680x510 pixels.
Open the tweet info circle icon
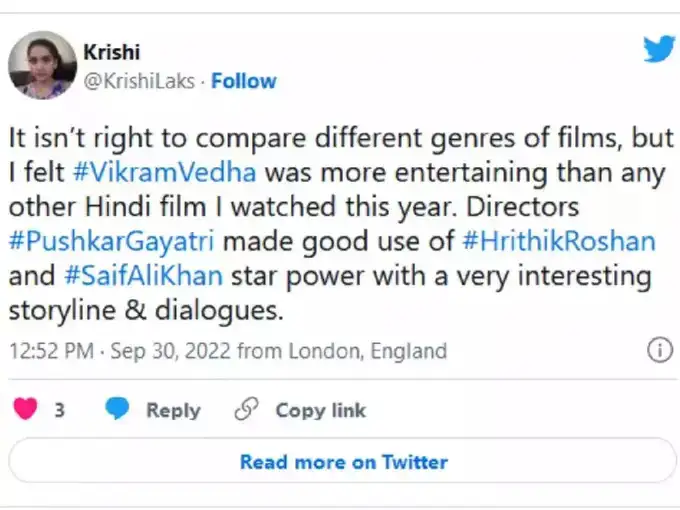click(x=659, y=350)
